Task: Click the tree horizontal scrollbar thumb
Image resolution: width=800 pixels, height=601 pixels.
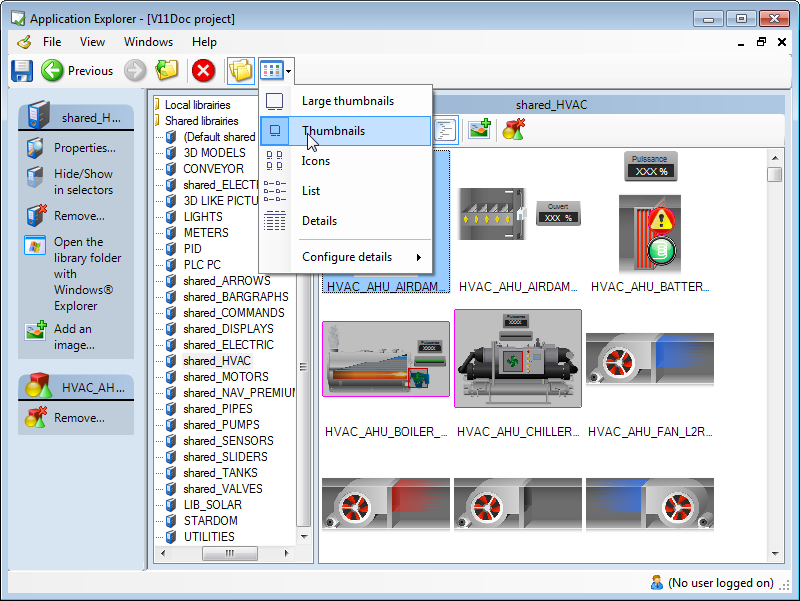Action: click(230, 553)
